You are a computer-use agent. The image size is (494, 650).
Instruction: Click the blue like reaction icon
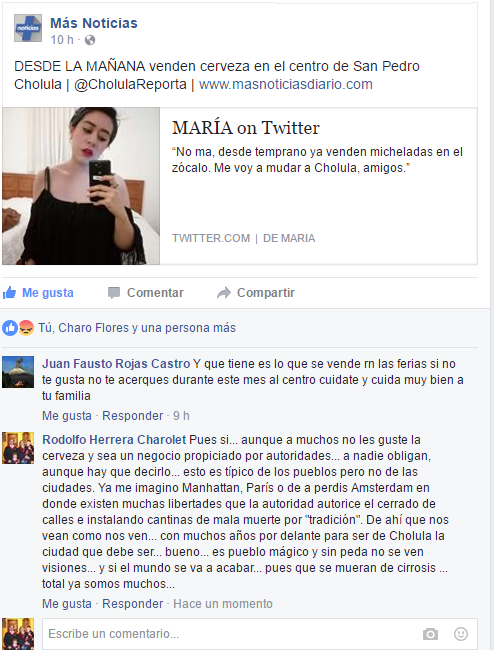(10, 328)
